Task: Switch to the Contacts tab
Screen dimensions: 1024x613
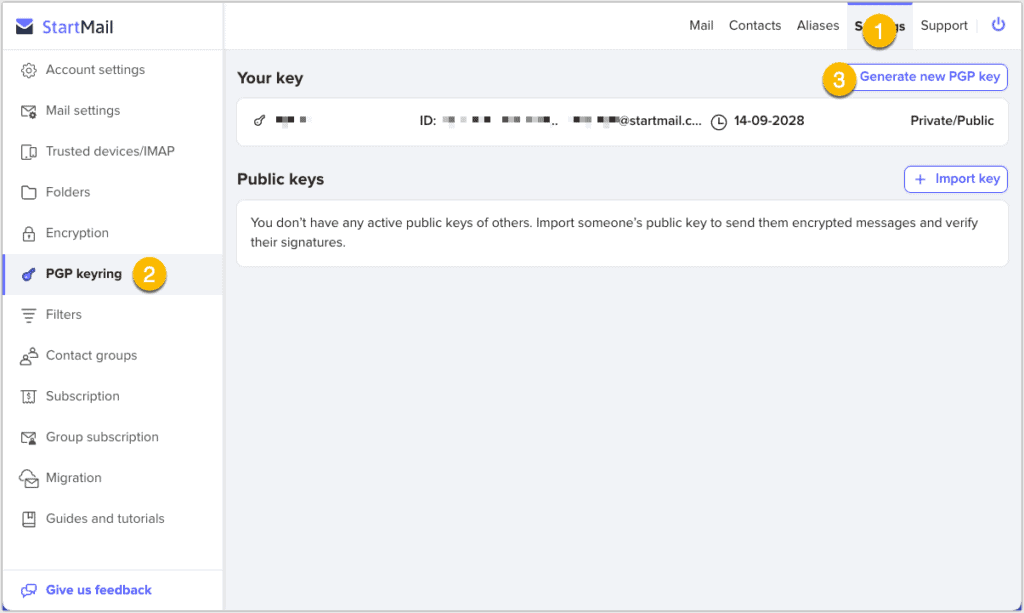Action: [x=755, y=26]
